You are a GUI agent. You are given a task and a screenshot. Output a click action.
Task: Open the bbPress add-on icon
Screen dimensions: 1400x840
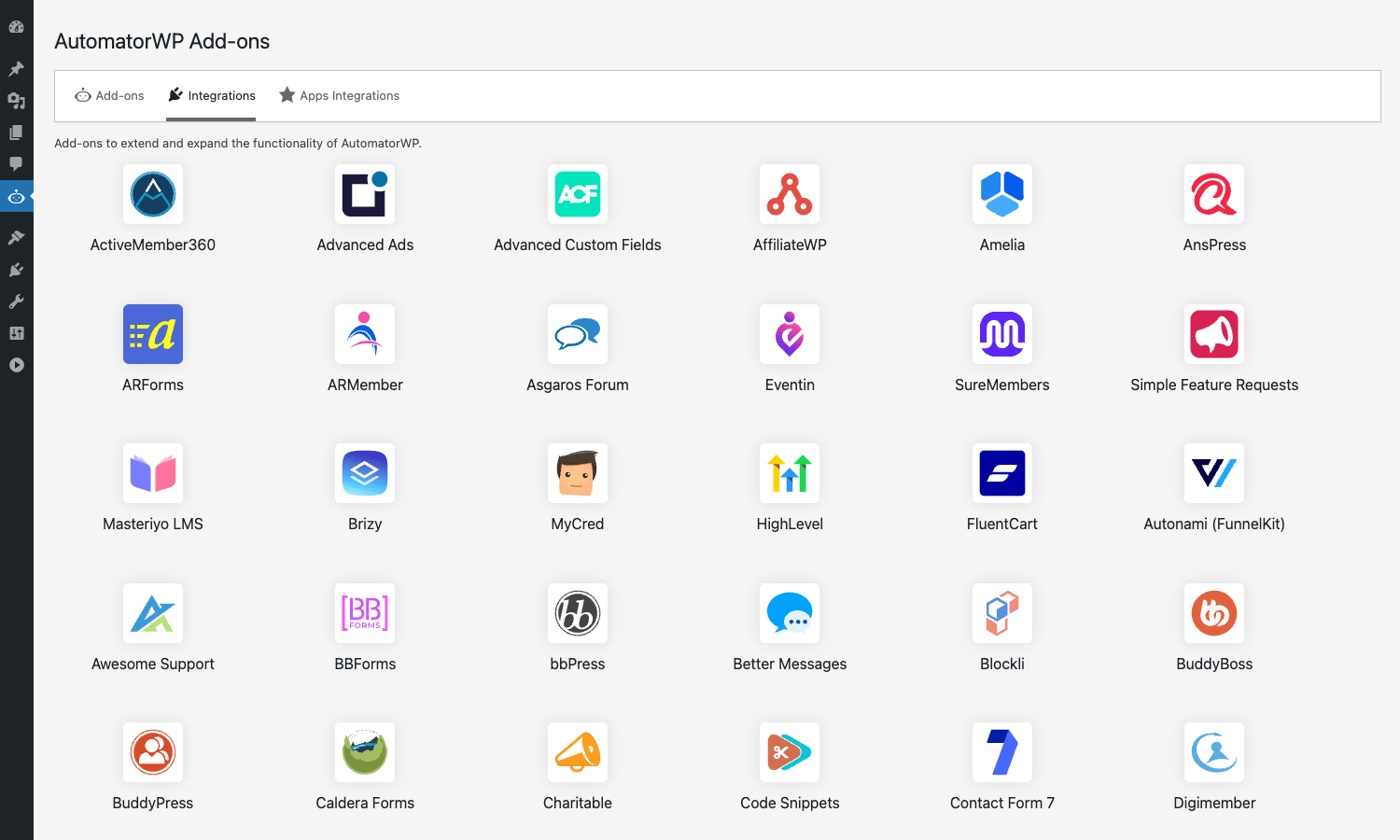click(x=578, y=613)
